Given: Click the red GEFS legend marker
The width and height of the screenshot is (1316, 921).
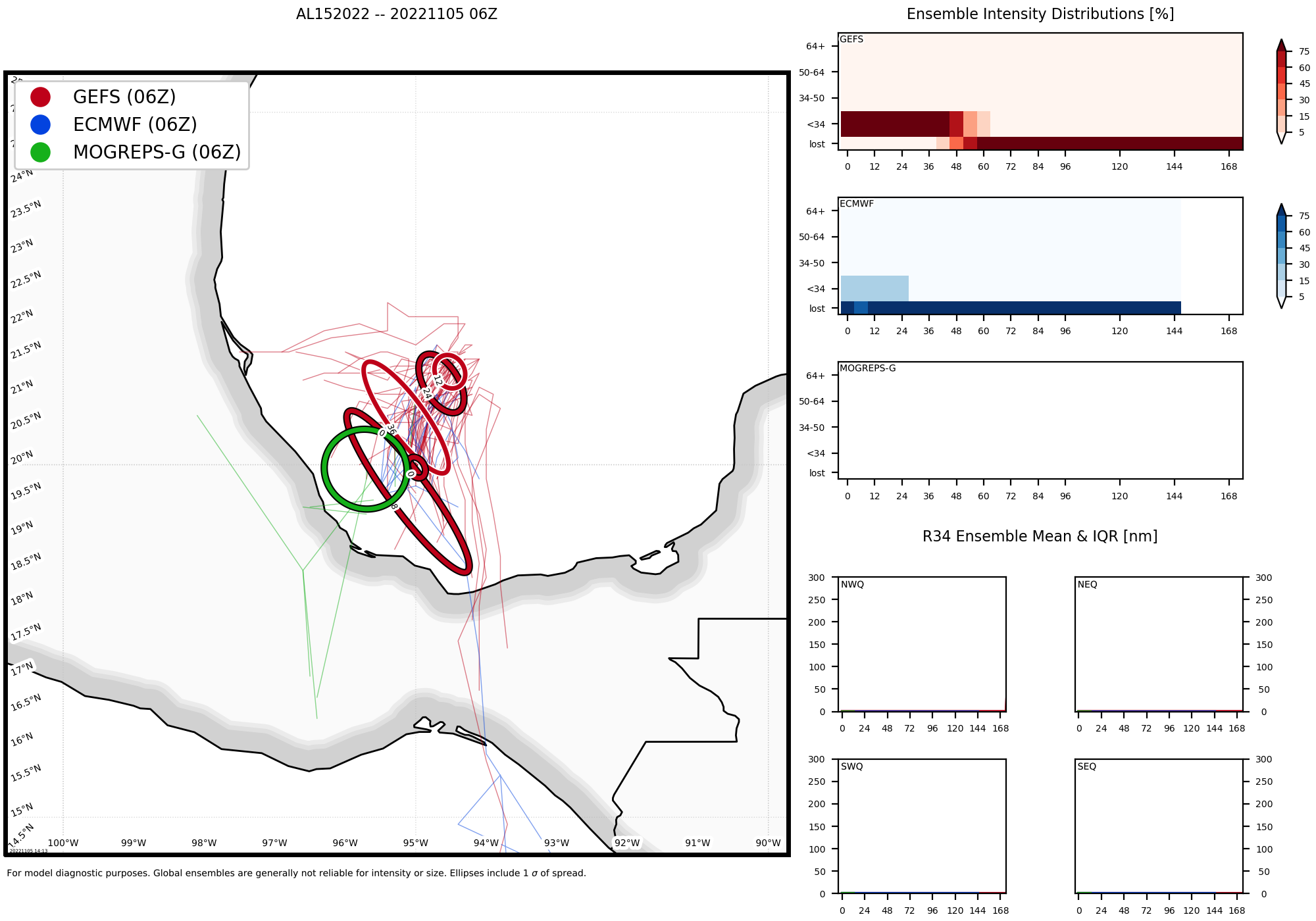Looking at the screenshot, I should 40,97.
